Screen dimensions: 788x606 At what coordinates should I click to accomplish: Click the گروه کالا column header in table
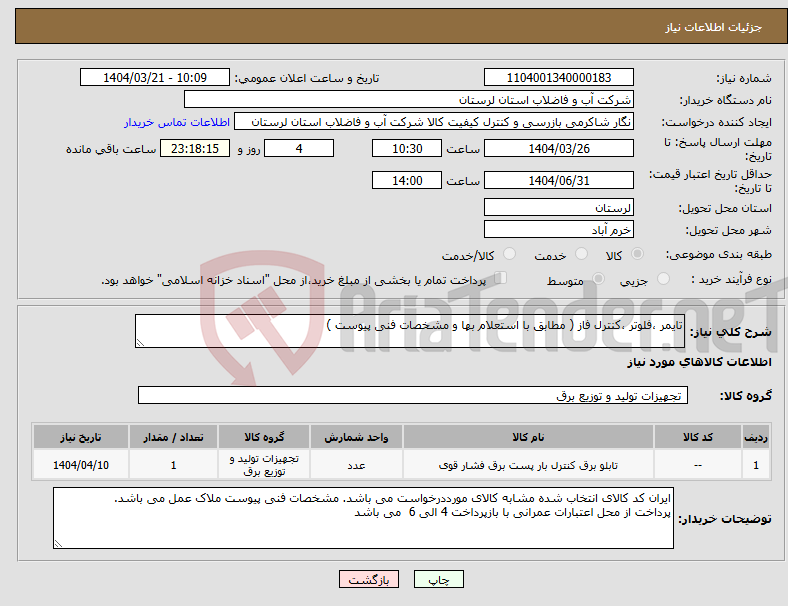[x=264, y=437]
